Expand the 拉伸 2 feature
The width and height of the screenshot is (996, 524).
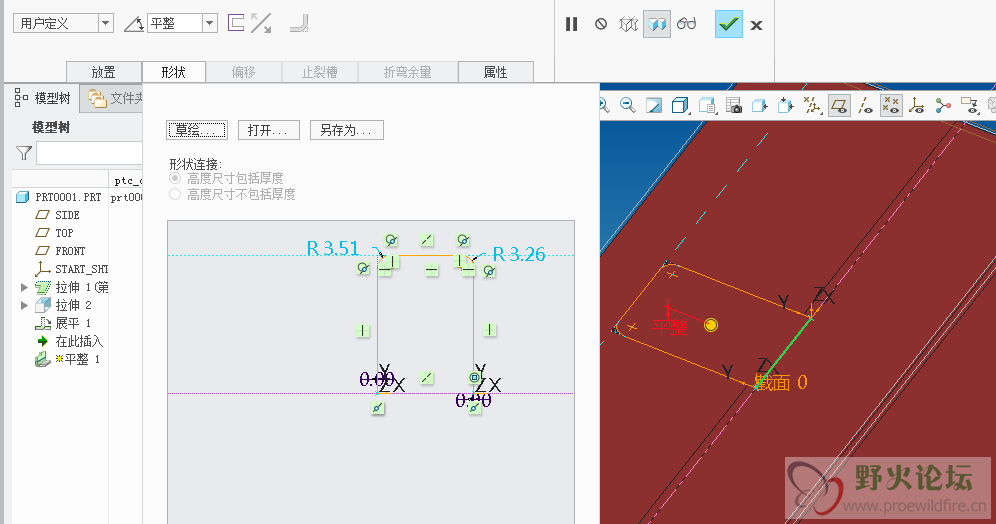click(24, 305)
